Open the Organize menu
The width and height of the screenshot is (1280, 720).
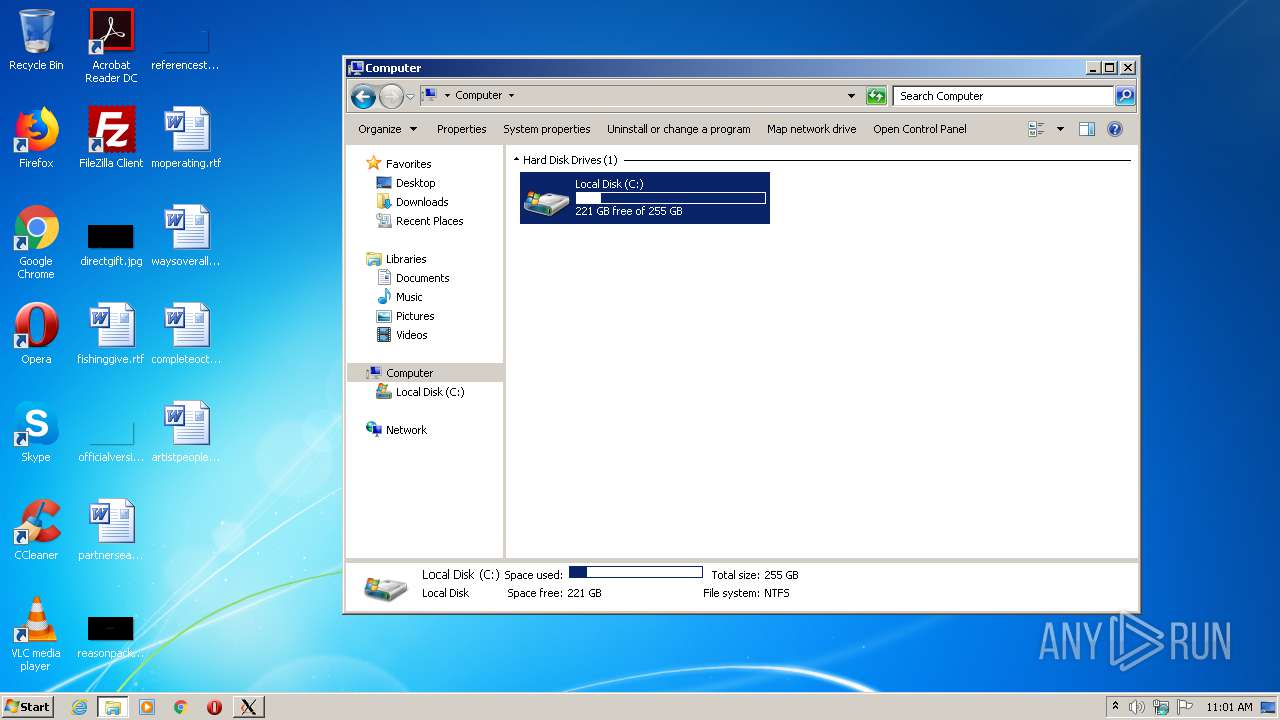(387, 129)
